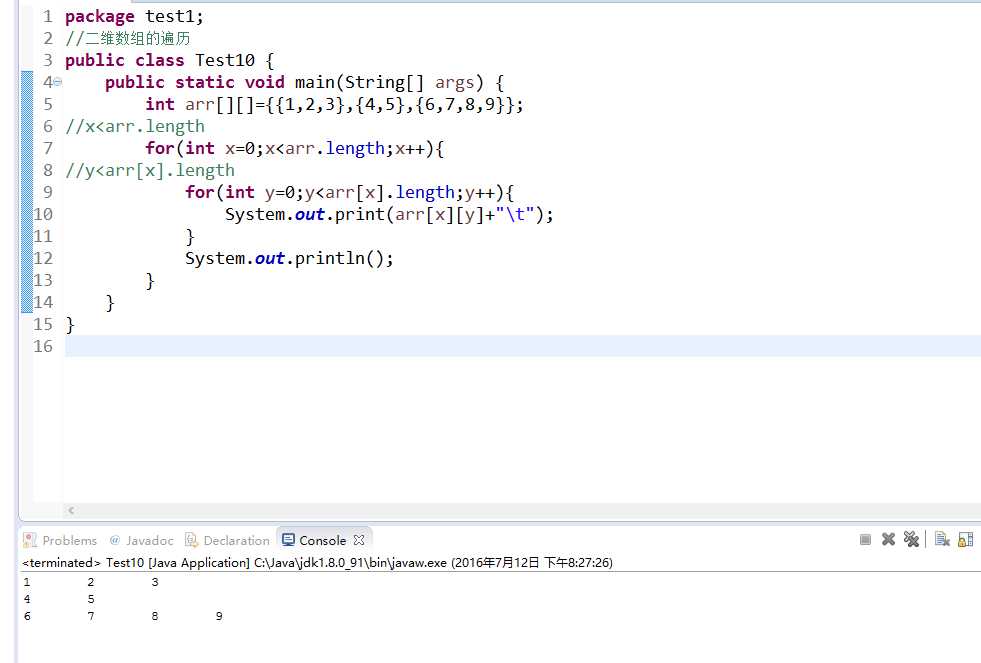Click the terminated Test10 launch description line
Viewport: 981px width, 663px height.
pos(317,563)
